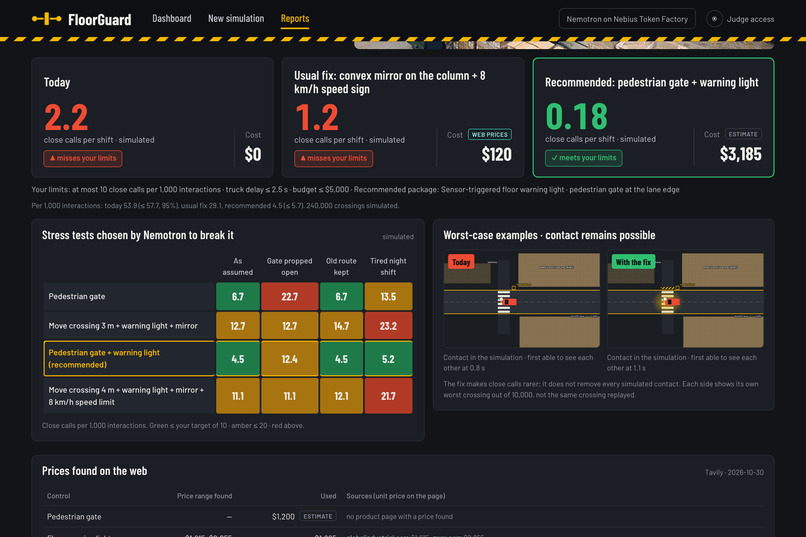Click the FloorGuard brand name

click(100, 20)
